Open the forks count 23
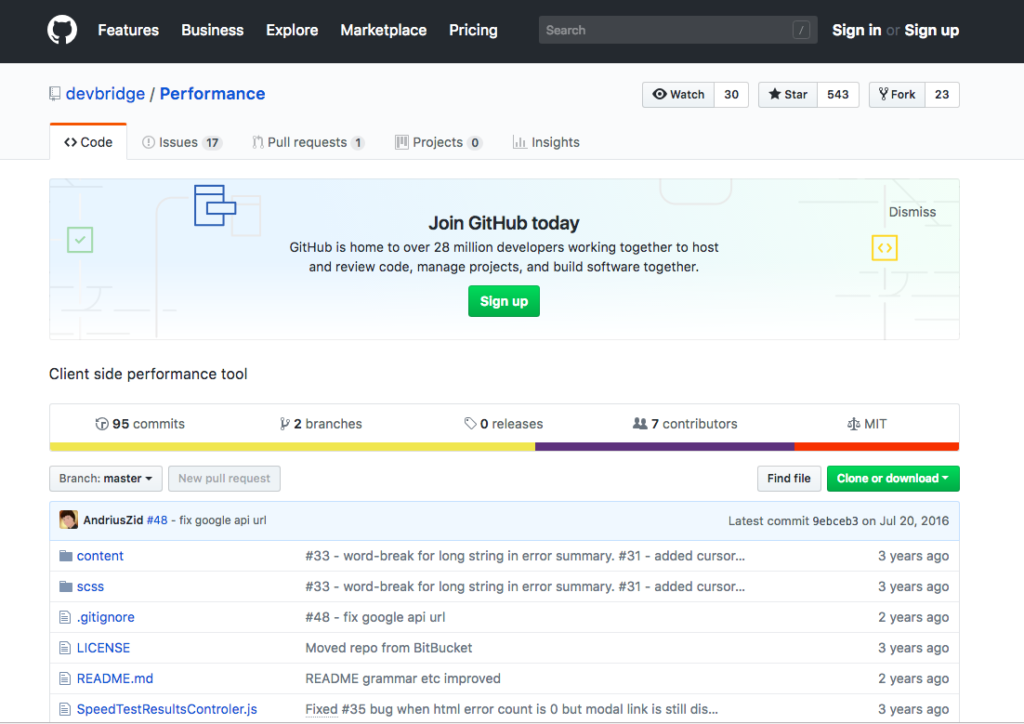The image size is (1024, 724). coord(942,95)
